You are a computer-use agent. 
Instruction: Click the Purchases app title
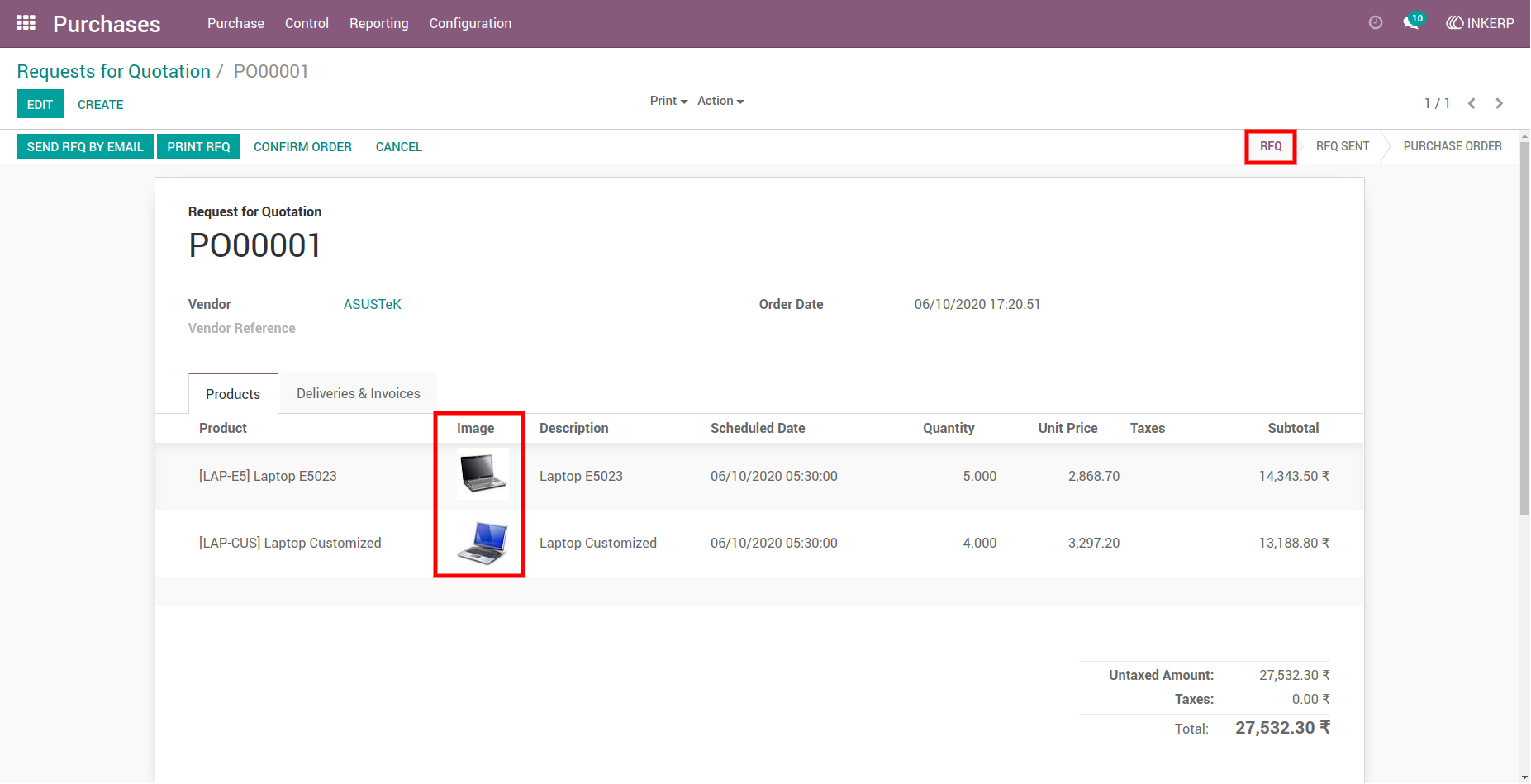click(x=107, y=24)
